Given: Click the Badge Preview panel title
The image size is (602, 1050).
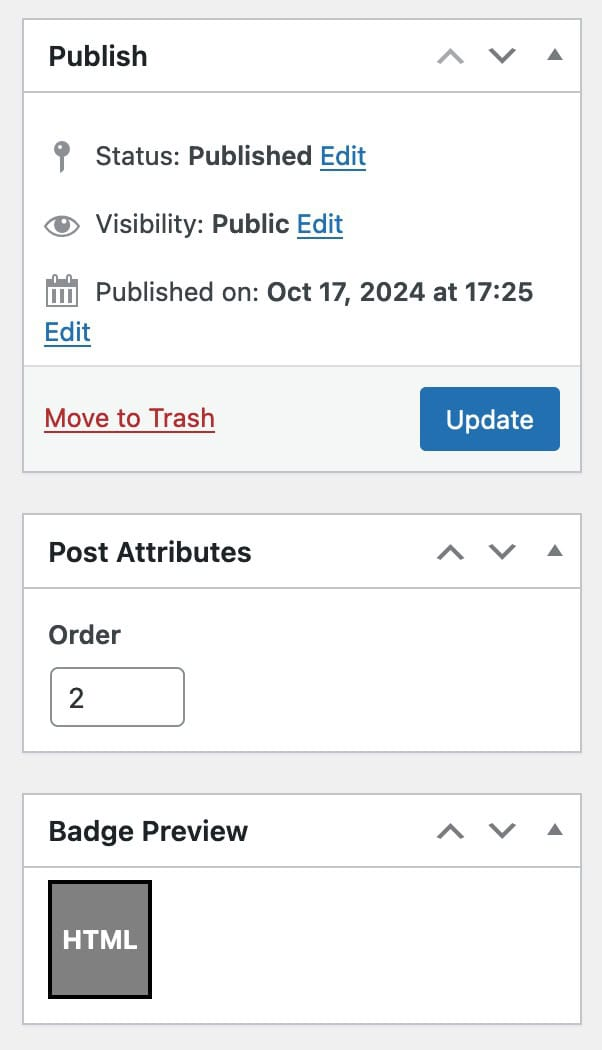Looking at the screenshot, I should point(148,831).
